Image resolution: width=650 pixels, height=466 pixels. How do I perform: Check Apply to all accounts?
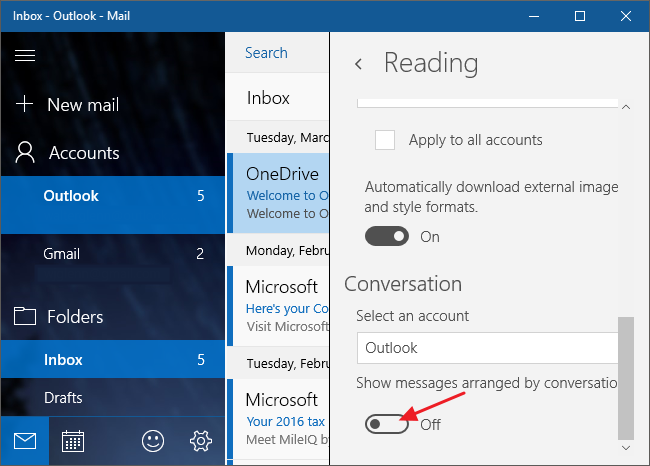(385, 140)
